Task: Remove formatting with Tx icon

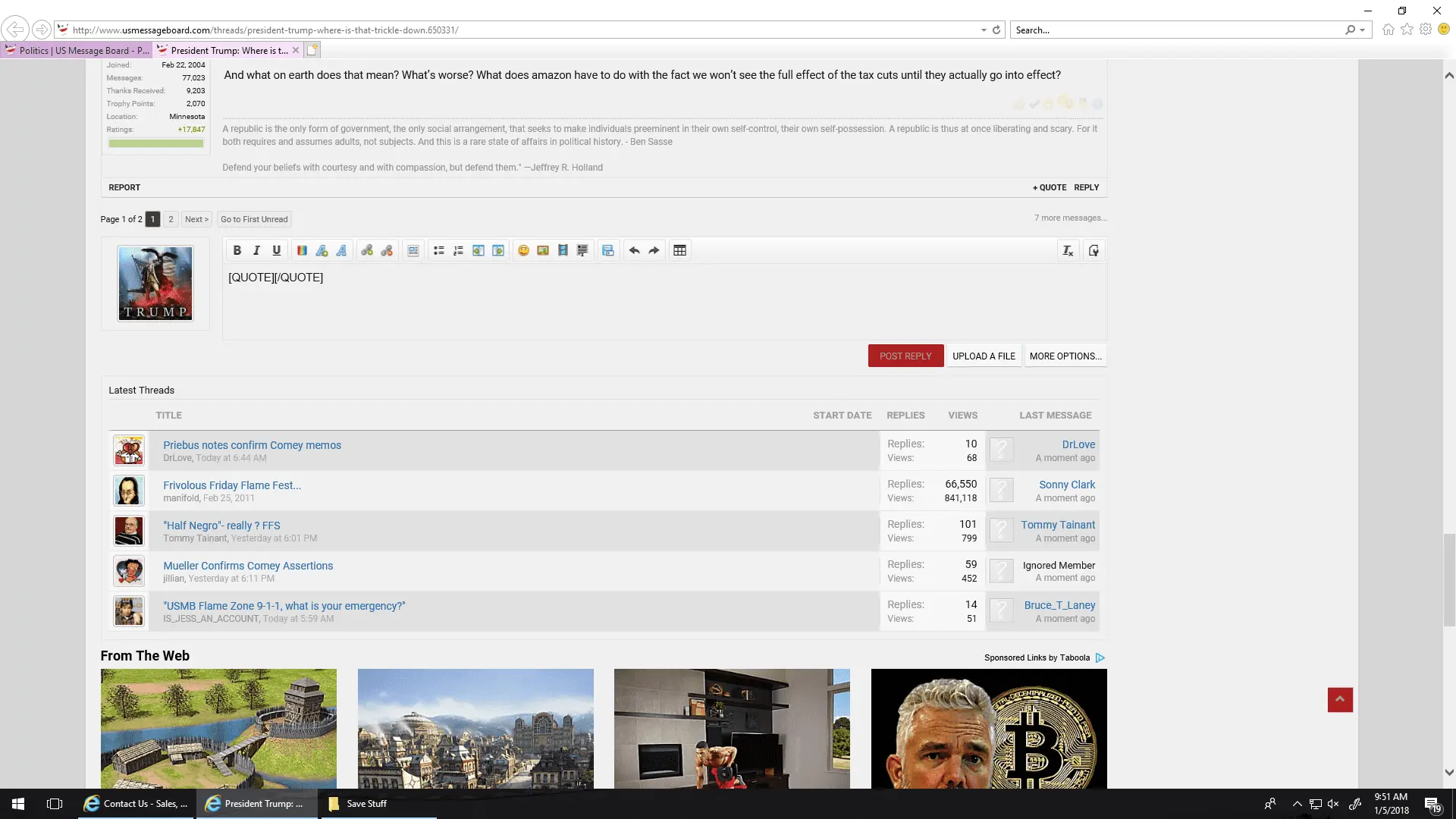Action: click(x=1068, y=250)
